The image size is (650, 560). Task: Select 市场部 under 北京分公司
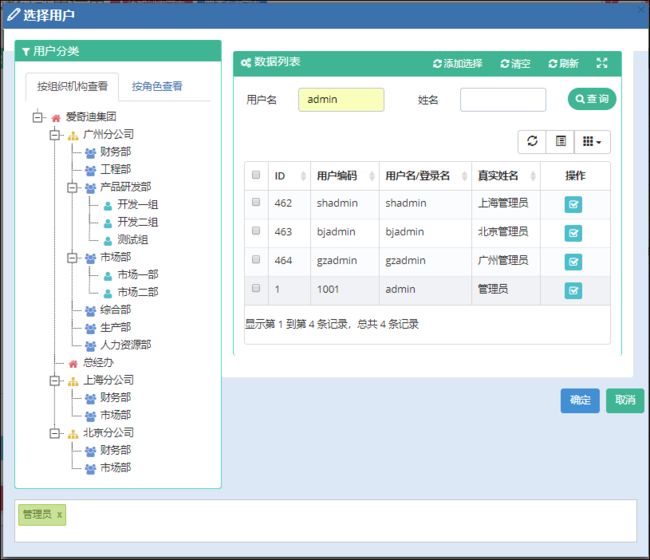[116, 468]
